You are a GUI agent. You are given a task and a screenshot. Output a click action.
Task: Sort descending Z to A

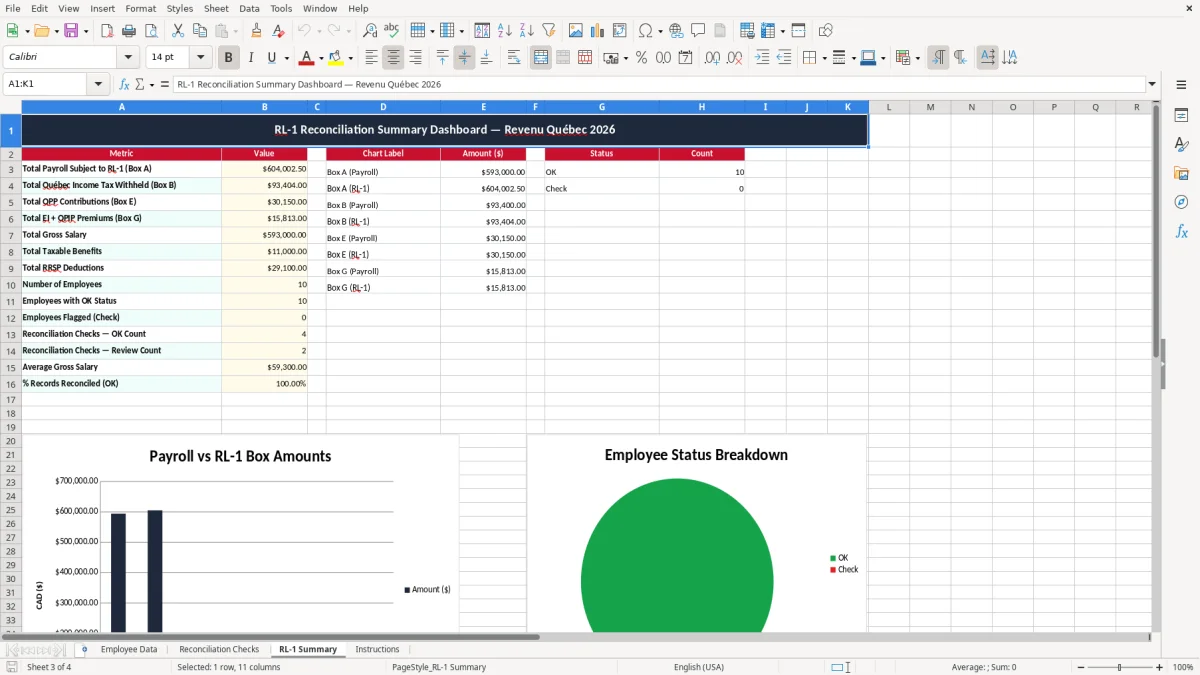tap(526, 31)
